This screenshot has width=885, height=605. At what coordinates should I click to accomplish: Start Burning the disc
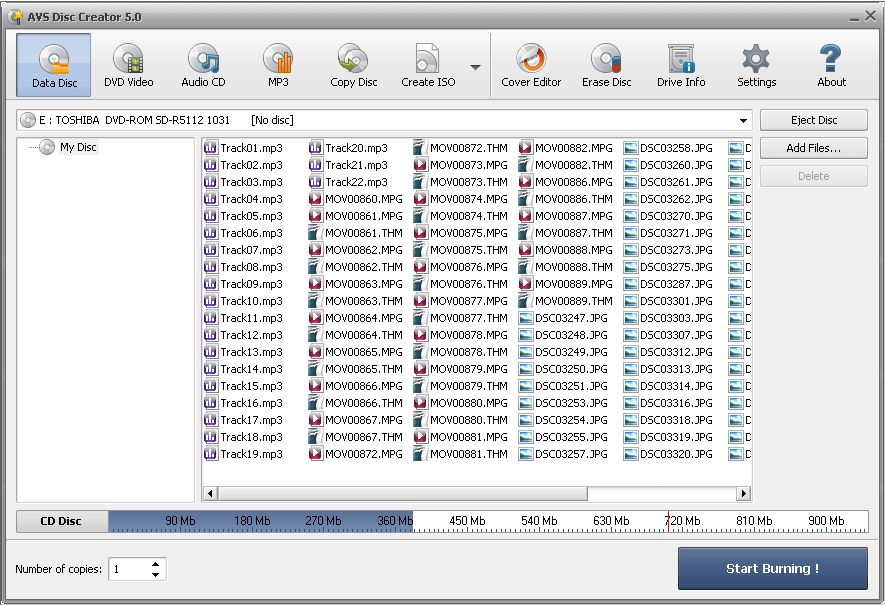[x=775, y=569]
